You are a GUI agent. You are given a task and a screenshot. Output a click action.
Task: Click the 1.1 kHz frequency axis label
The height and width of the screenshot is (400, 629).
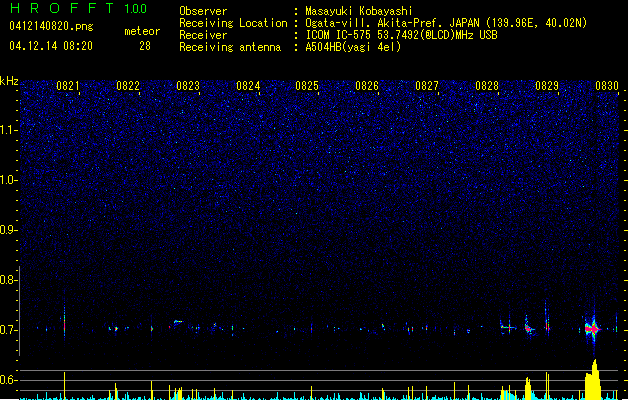(8, 130)
